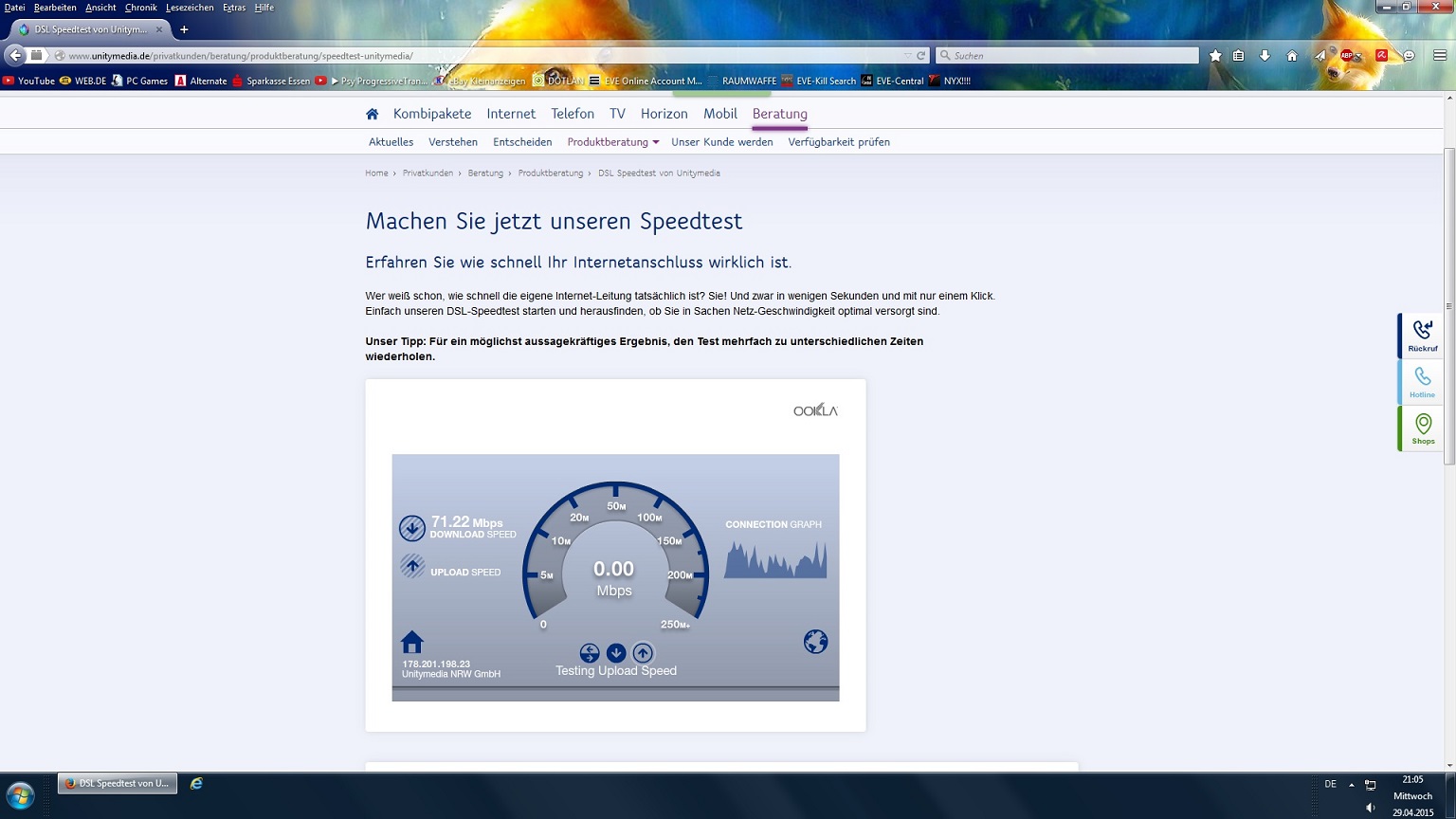Image resolution: width=1456 pixels, height=819 pixels.
Task: Open the EVE-Kill Search bookmark
Action: (x=819, y=81)
